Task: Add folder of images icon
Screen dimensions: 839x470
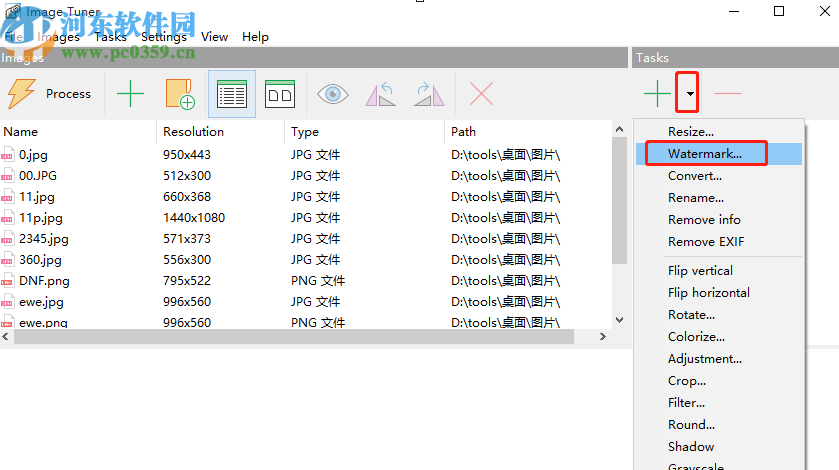Action: [180, 94]
